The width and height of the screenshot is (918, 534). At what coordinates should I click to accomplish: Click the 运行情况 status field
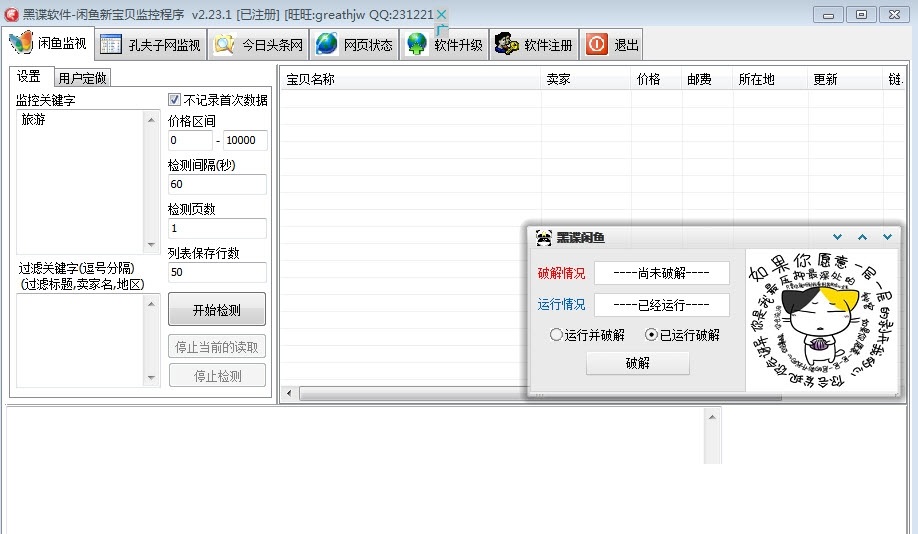(662, 304)
